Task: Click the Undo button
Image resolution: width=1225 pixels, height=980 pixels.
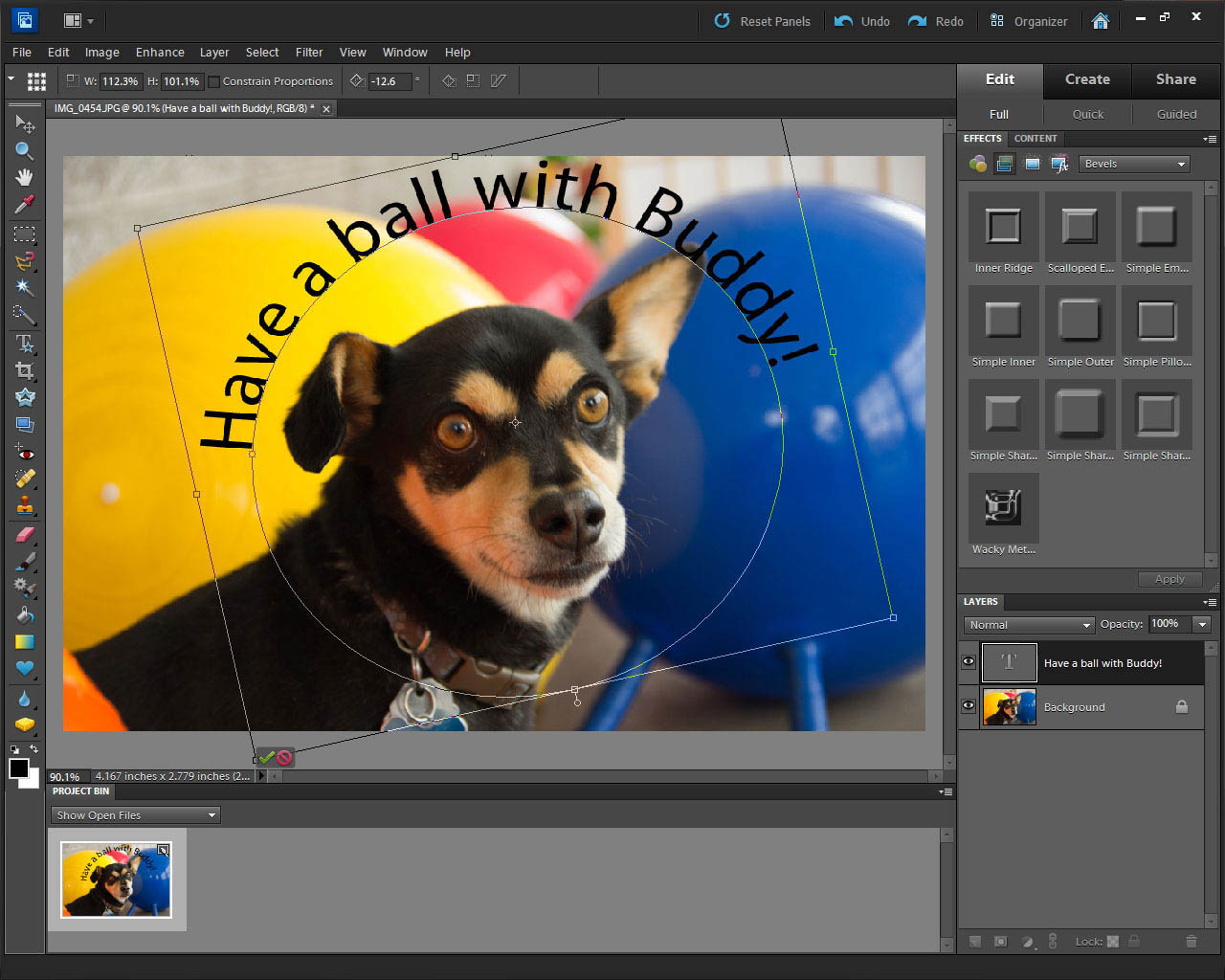Action: pyautogui.click(x=862, y=21)
